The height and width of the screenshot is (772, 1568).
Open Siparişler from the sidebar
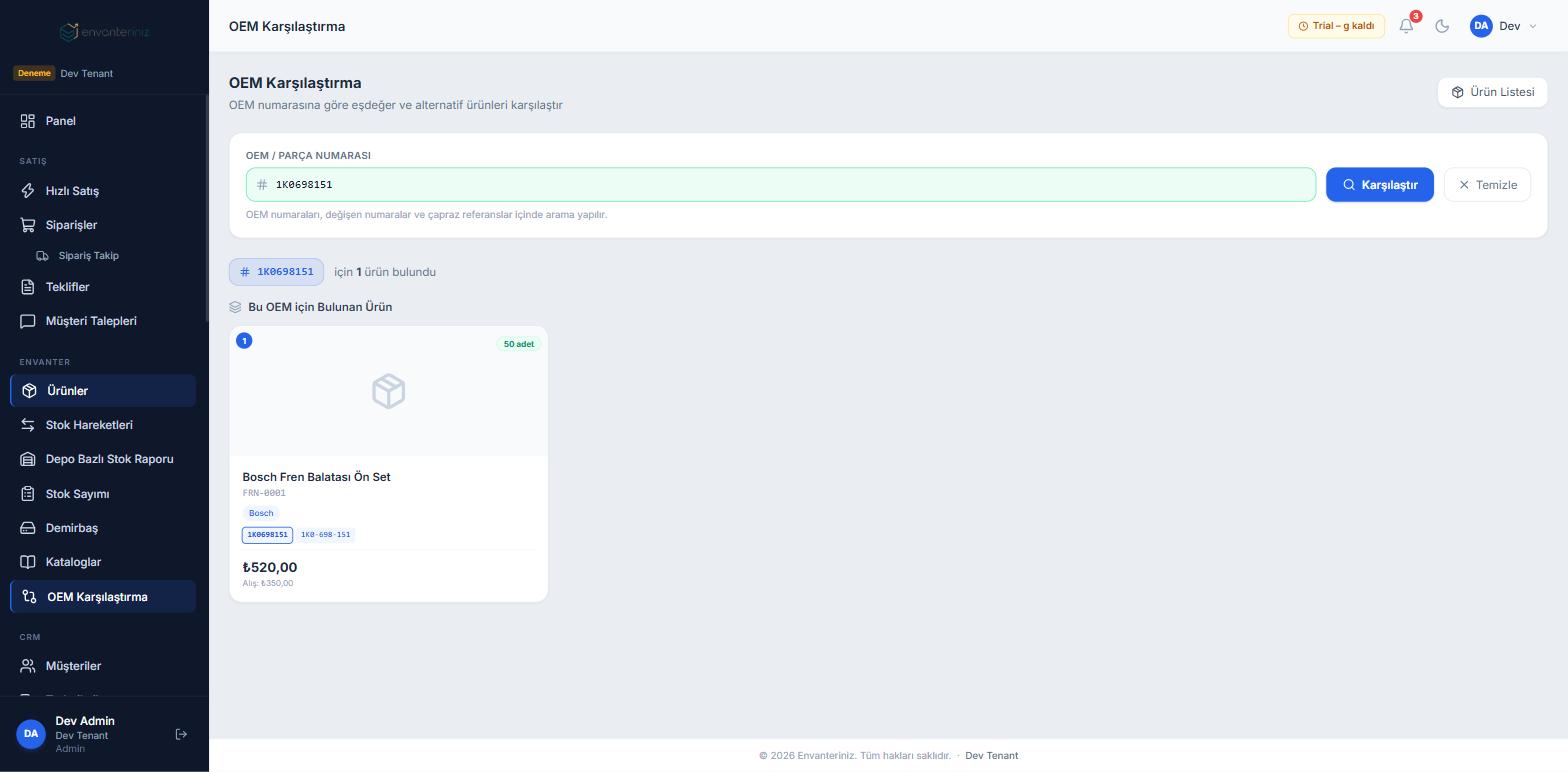click(103, 225)
